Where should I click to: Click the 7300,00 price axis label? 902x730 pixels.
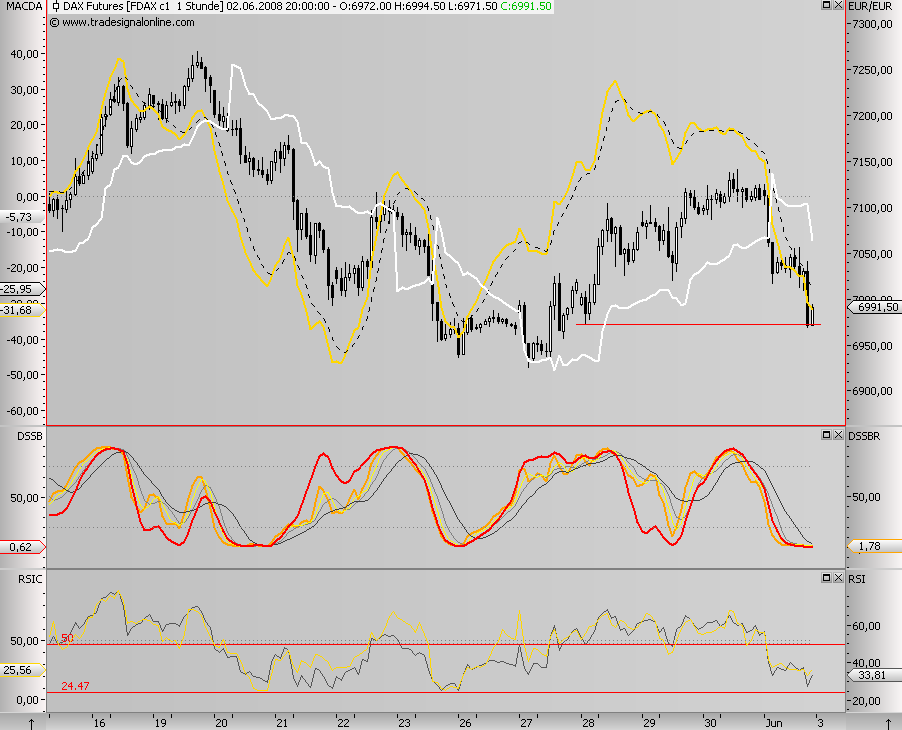click(872, 24)
